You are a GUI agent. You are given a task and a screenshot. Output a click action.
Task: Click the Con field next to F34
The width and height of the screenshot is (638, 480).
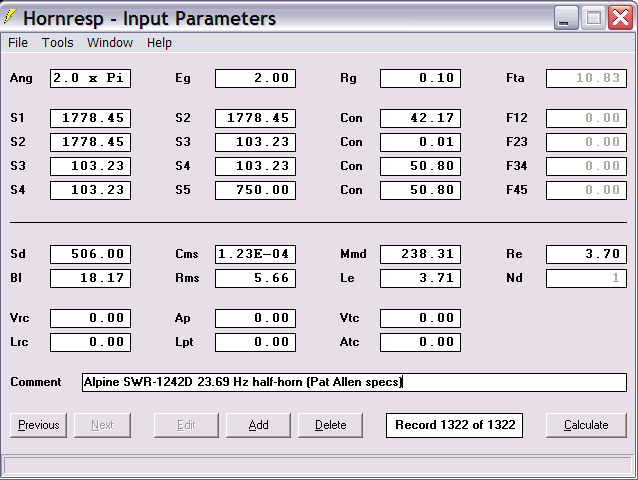[x=420, y=166]
